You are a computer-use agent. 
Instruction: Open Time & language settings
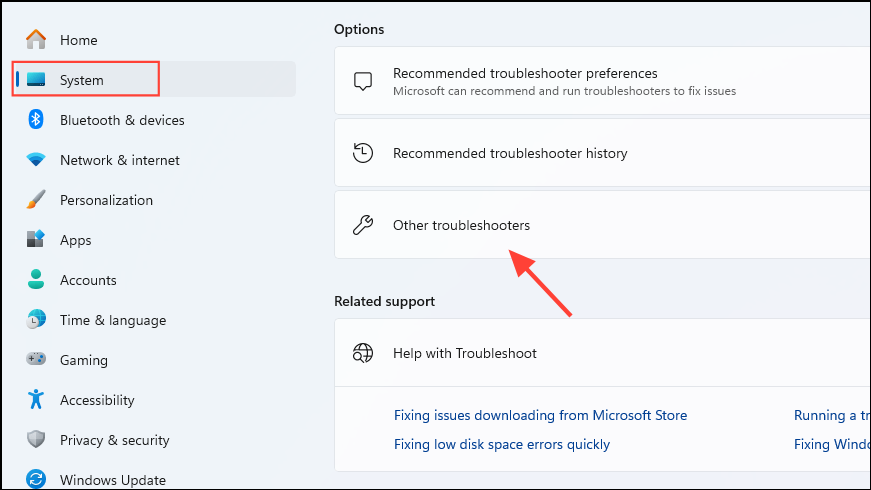(x=154, y=320)
